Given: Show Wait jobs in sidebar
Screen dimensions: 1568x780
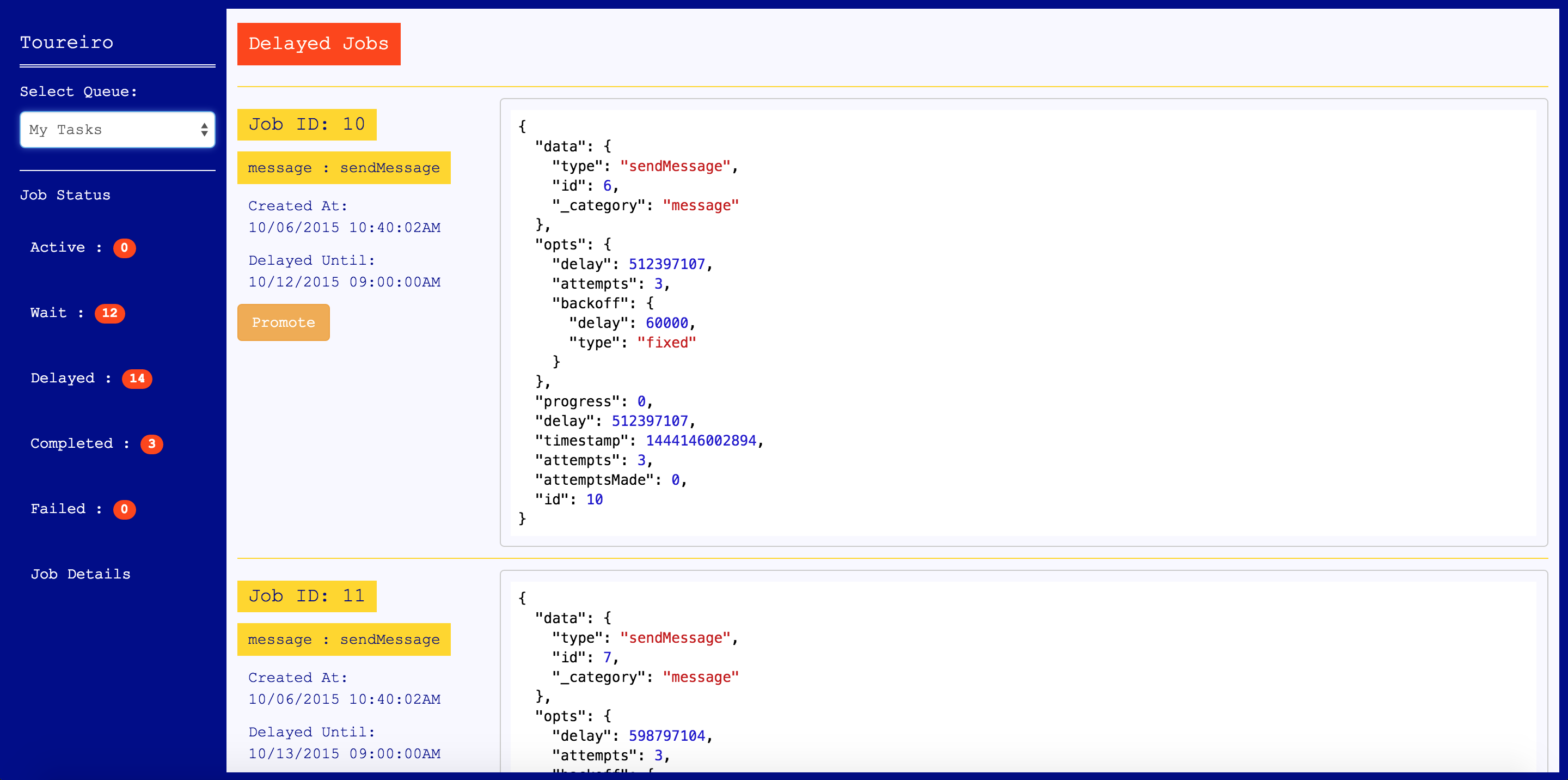Looking at the screenshot, I should point(48,313).
